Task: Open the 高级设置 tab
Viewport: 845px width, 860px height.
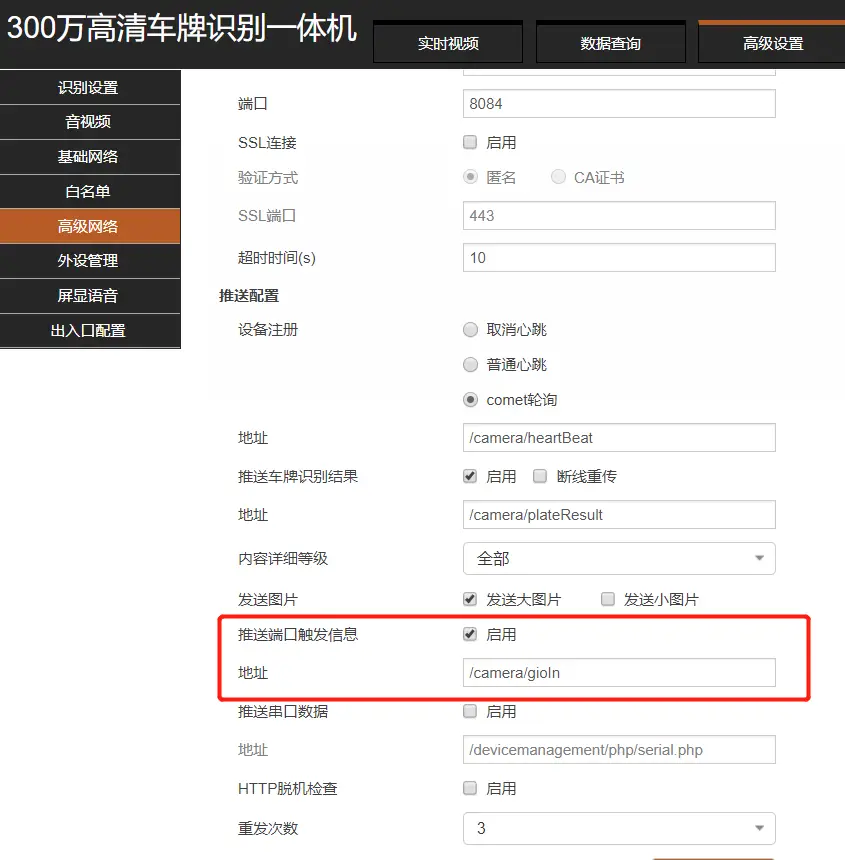Action: (772, 43)
